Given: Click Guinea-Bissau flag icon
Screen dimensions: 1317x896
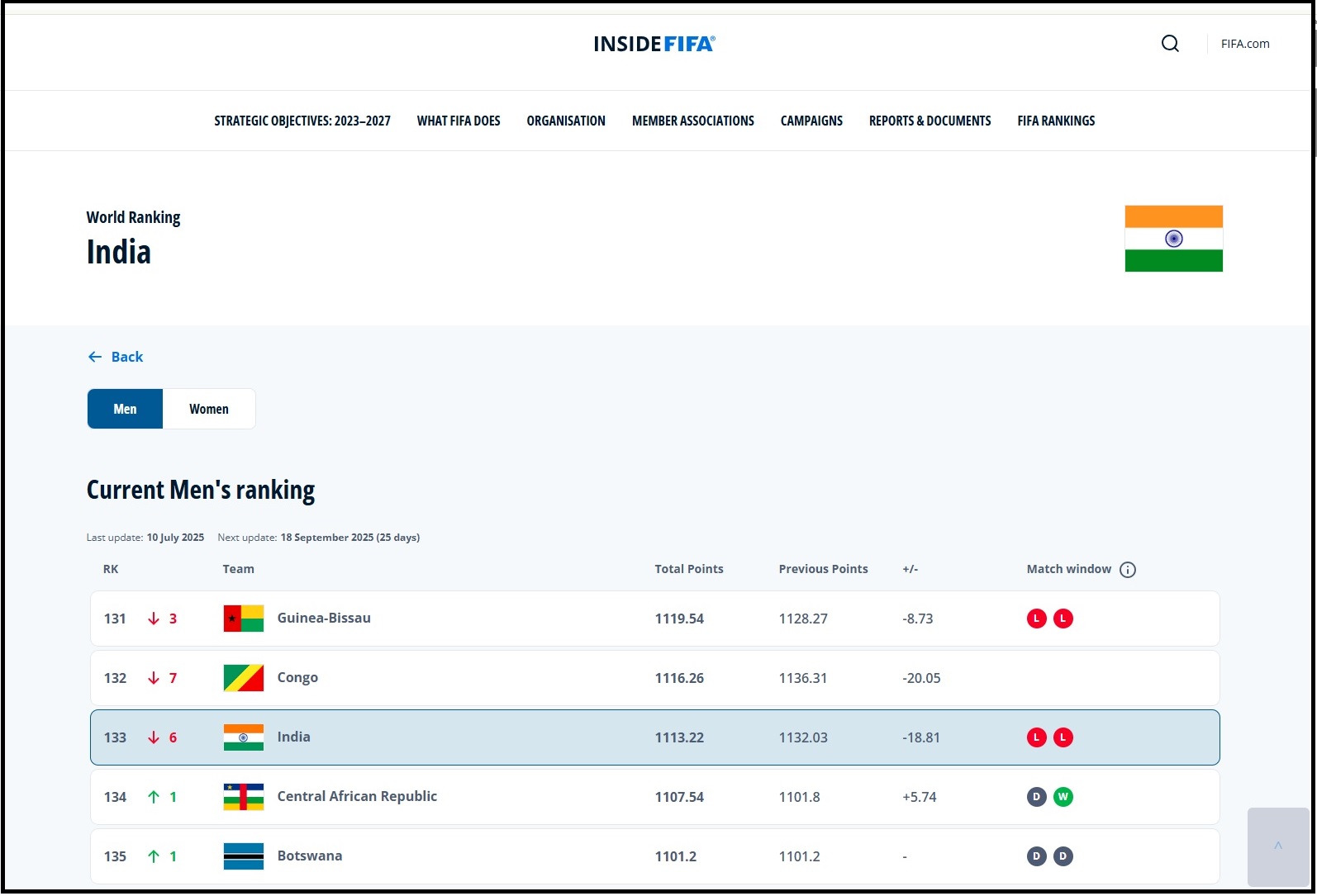Looking at the screenshot, I should pos(244,619).
